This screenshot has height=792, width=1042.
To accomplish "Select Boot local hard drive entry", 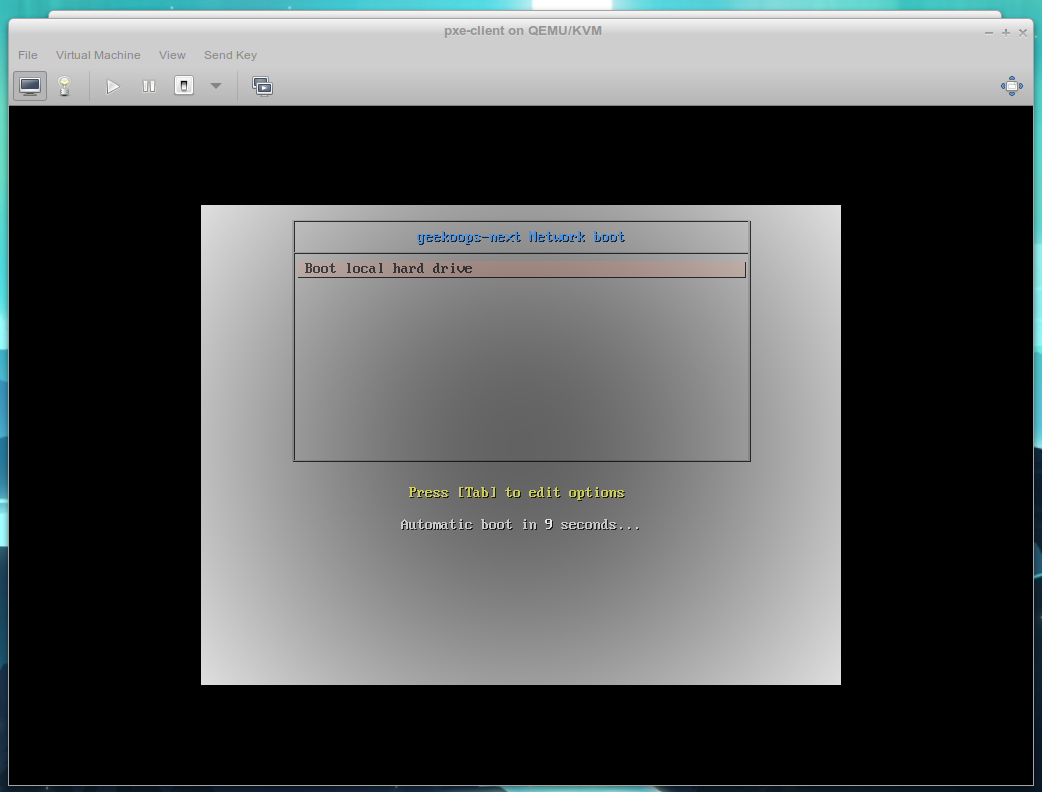I will pyautogui.click(x=522, y=268).
